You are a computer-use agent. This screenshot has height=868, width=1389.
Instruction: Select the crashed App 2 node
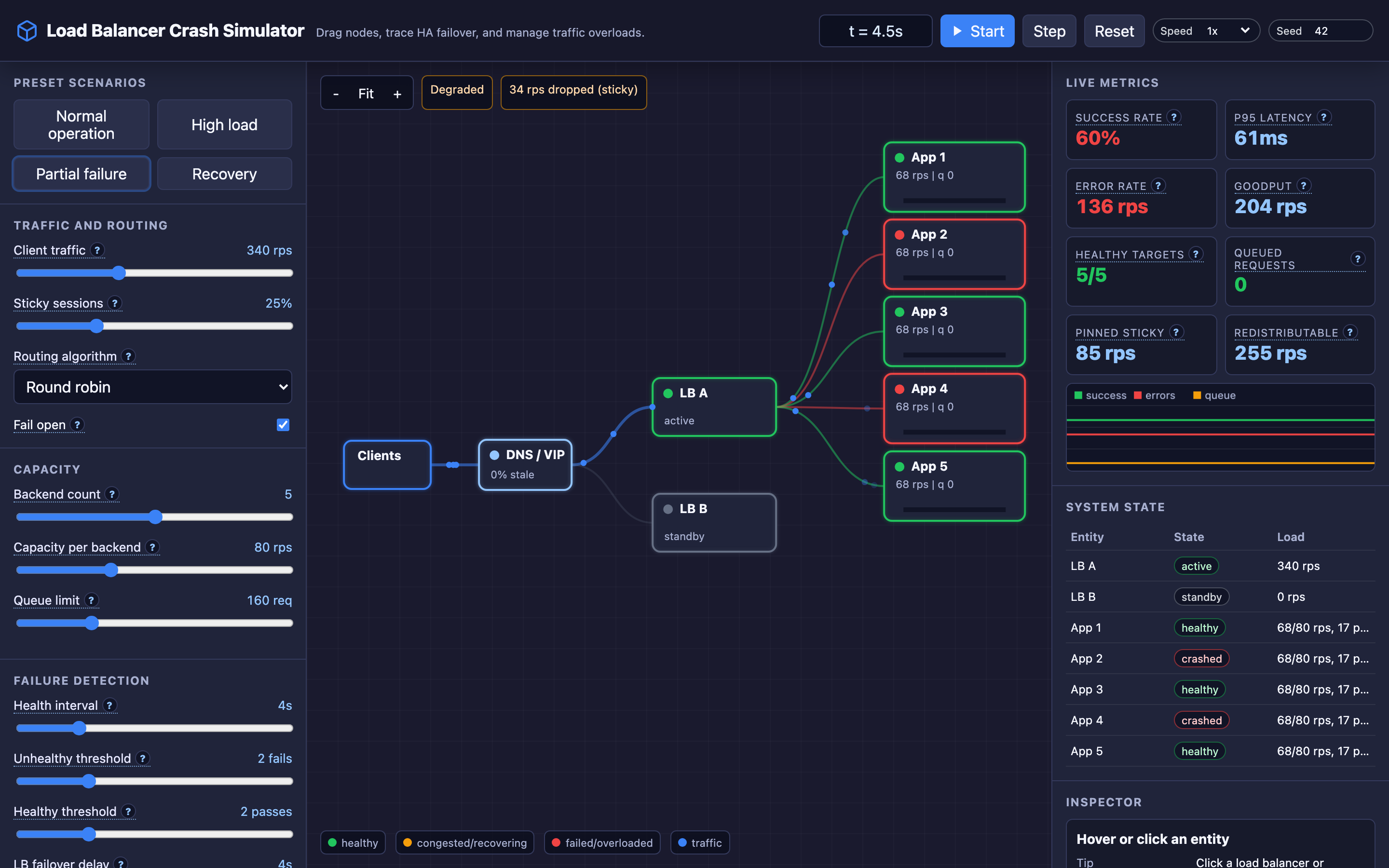(954, 254)
